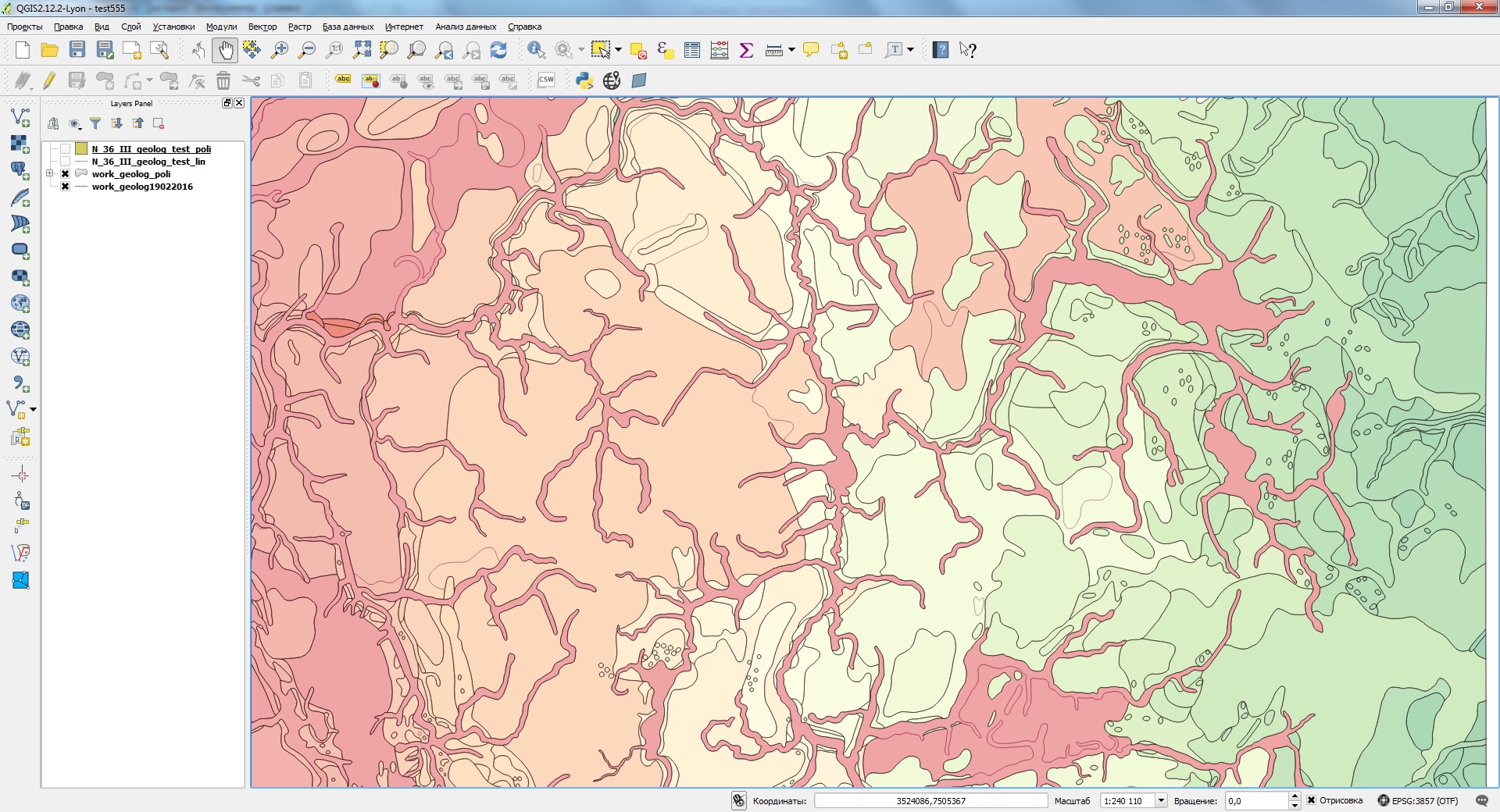
Task: Click the yellow swatch of N_36_III_geolog_test_poli
Action: [81, 148]
